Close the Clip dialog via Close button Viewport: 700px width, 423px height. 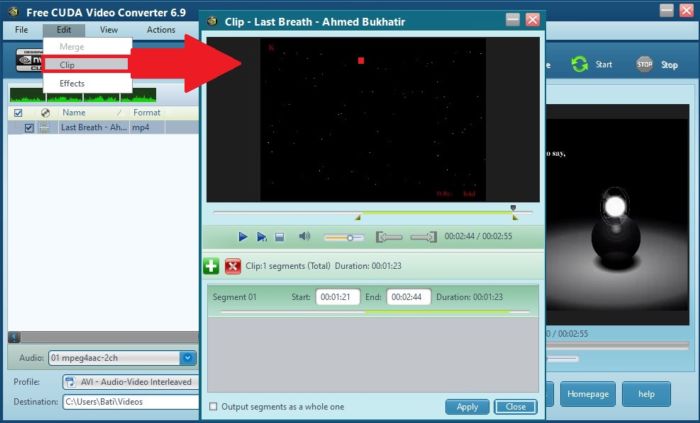516,407
